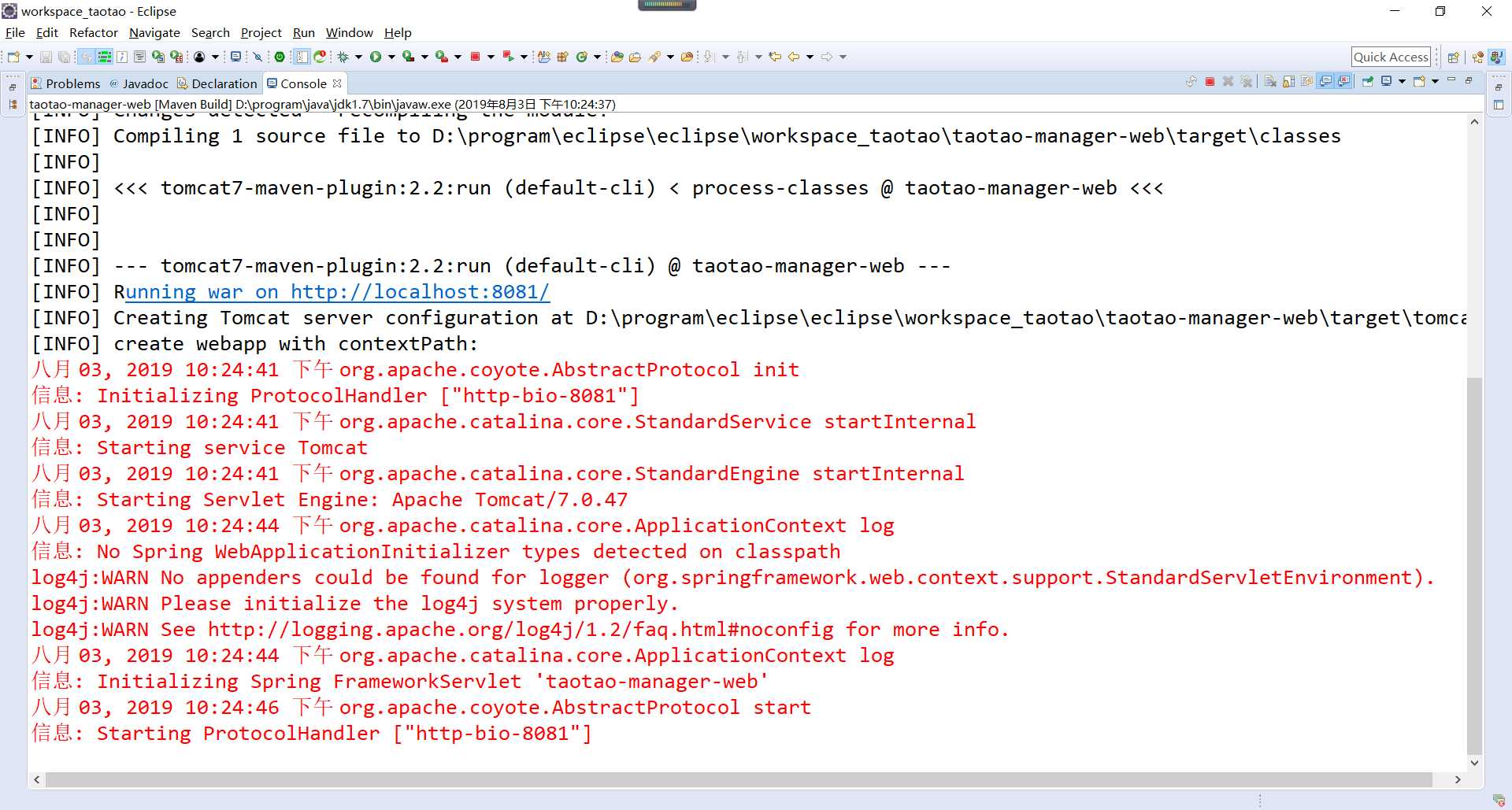Open the Window menu
This screenshot has height=810, width=1512.
click(x=349, y=32)
